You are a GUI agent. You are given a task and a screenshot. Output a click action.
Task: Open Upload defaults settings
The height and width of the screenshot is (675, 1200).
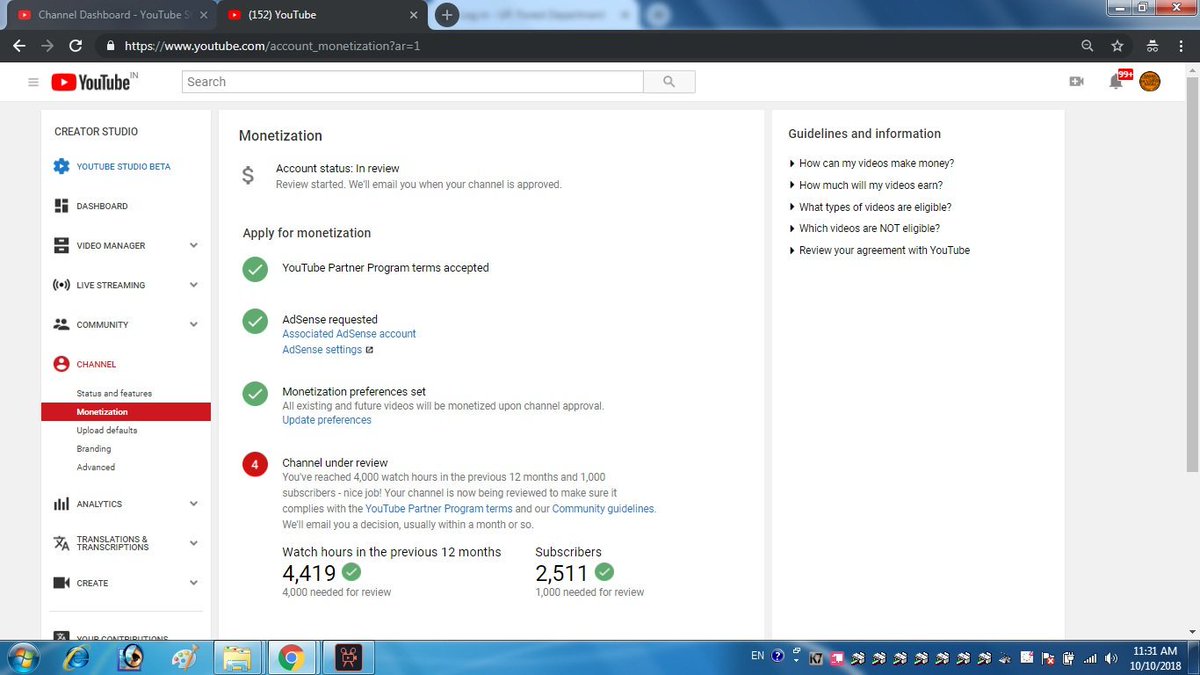point(107,430)
